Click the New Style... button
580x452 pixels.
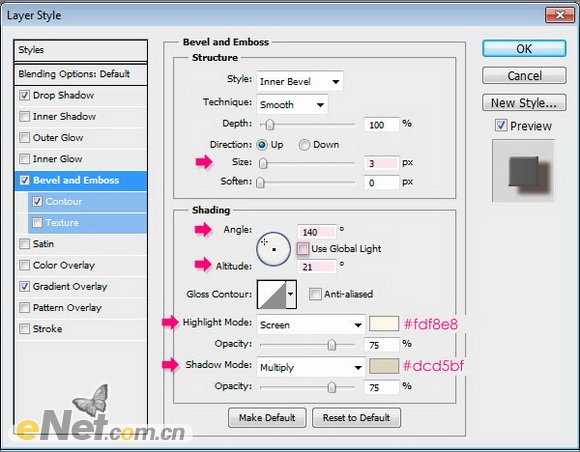(524, 102)
